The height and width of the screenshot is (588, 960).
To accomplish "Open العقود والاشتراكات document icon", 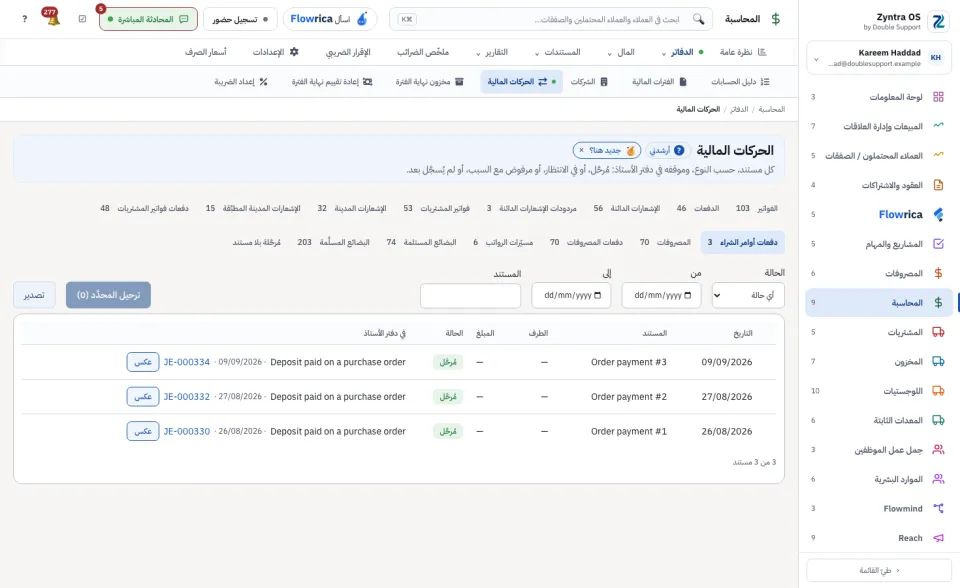I will point(938,185).
